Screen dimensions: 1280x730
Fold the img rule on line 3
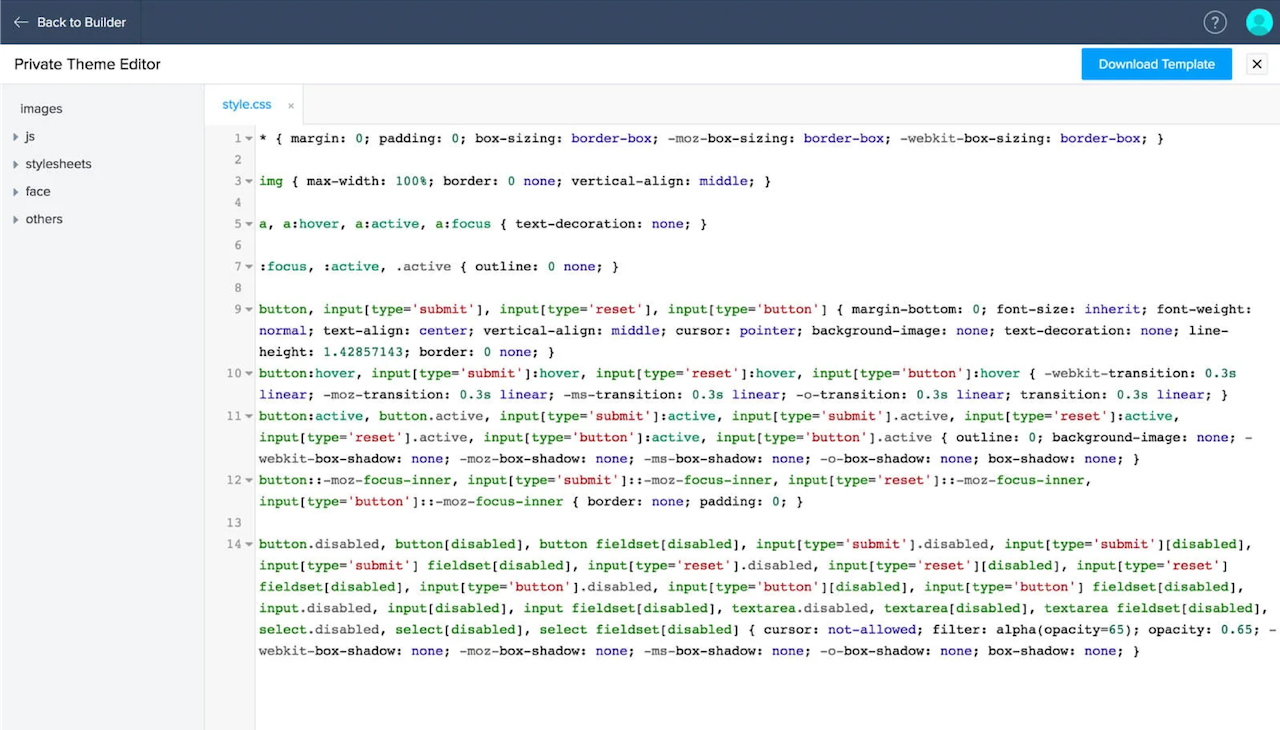[x=249, y=182]
